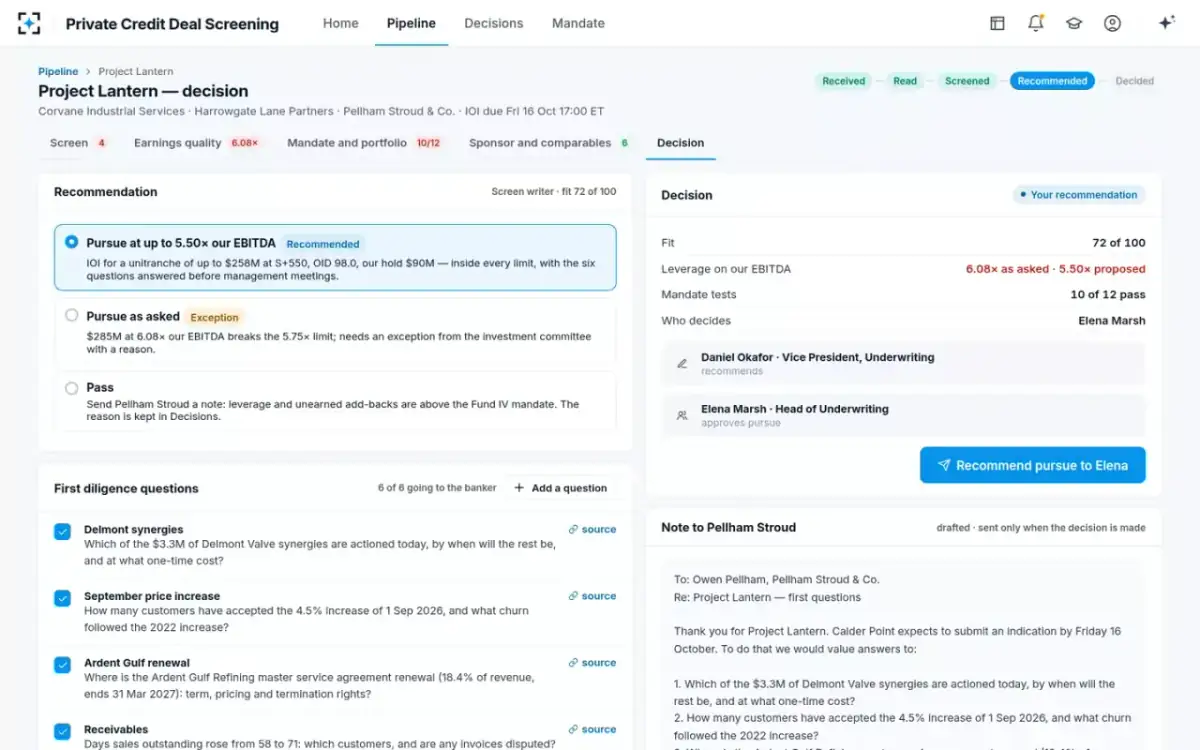
Task: Click the Read stage pill
Action: pyautogui.click(x=905, y=81)
